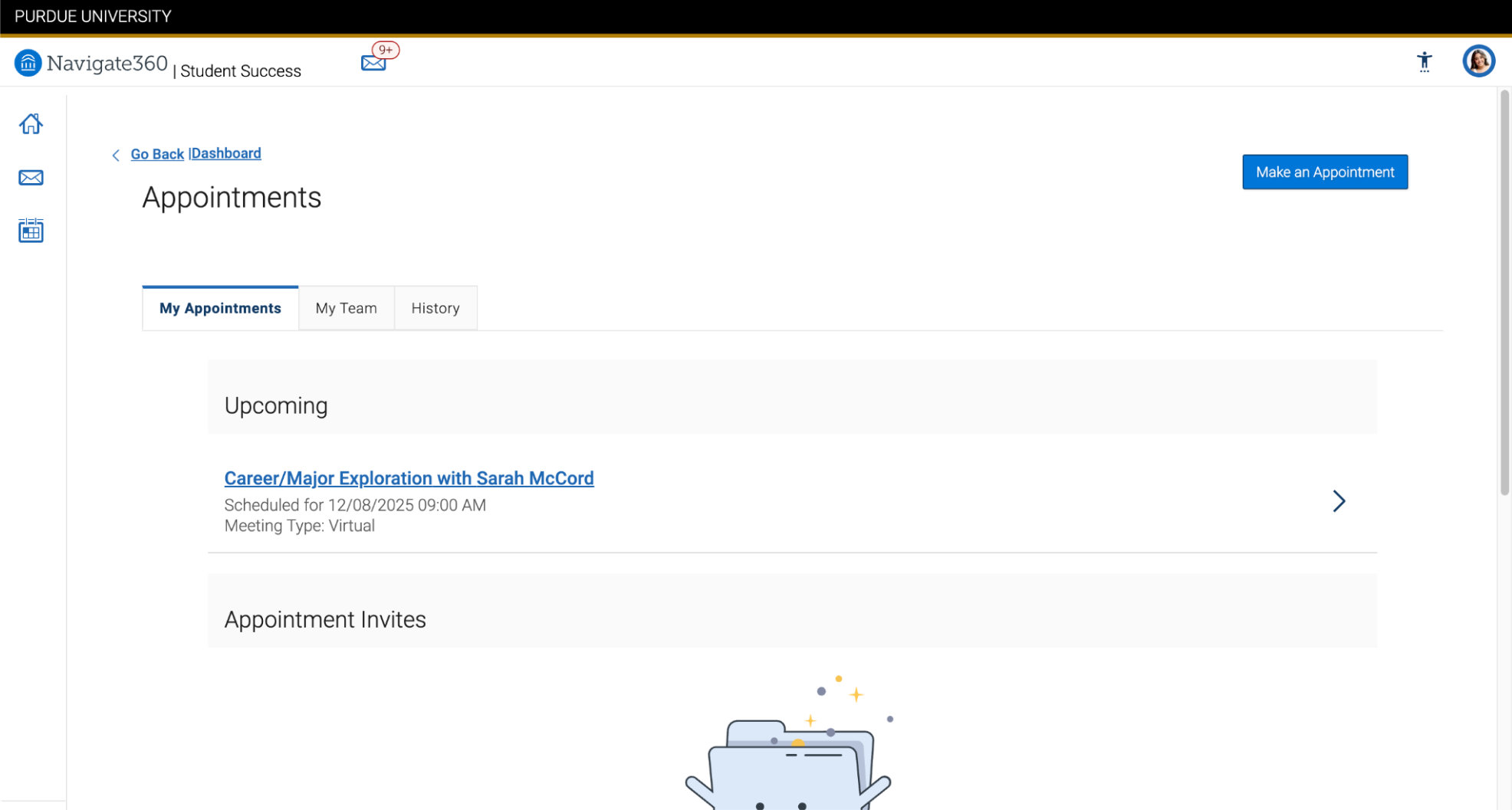Click the red 9+ unread badge
Screen dimensions: 1512x810
(386, 50)
